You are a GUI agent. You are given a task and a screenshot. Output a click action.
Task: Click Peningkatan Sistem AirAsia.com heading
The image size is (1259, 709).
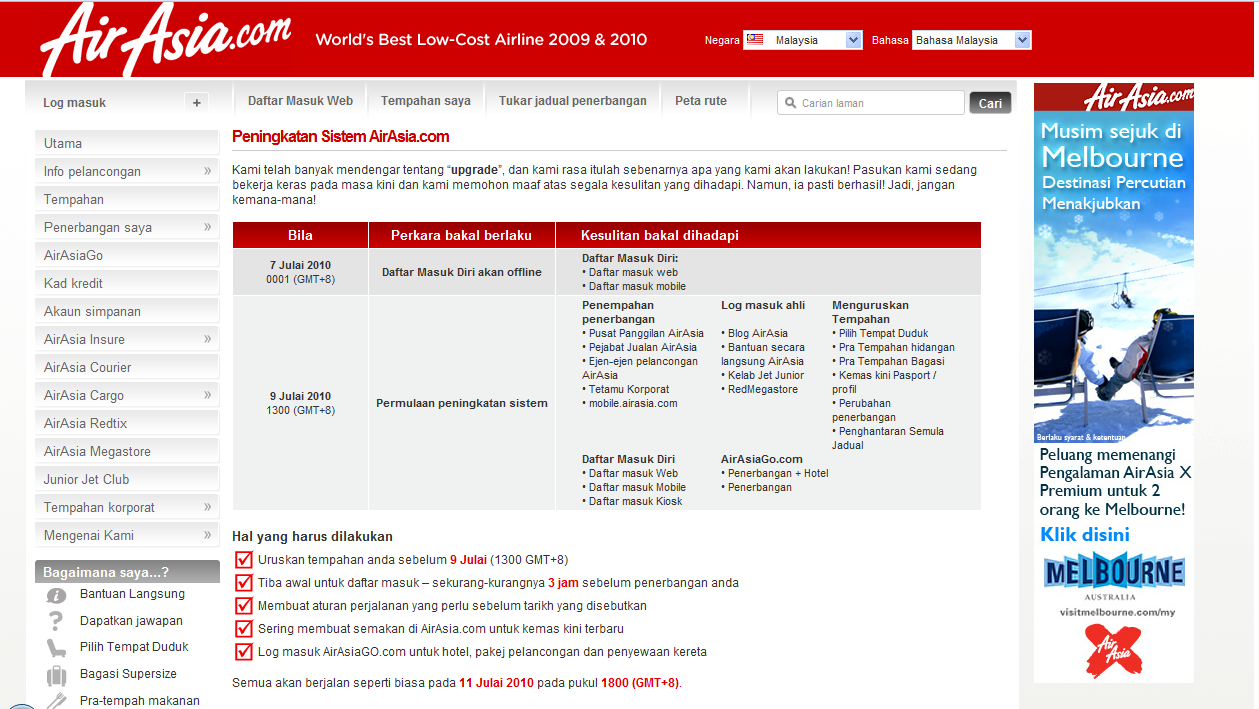[341, 137]
